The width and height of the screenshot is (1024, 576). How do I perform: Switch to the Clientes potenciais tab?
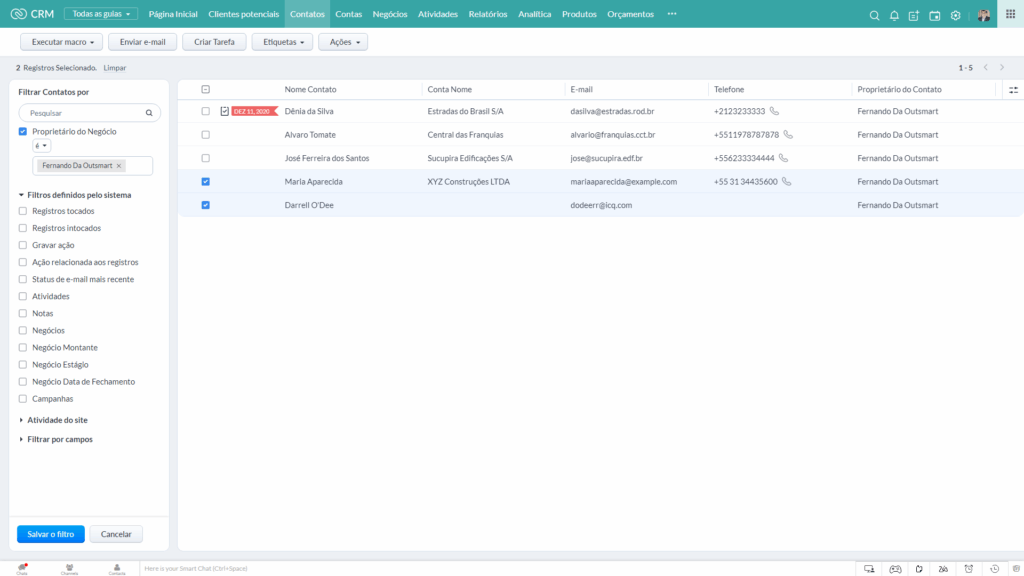(x=244, y=14)
